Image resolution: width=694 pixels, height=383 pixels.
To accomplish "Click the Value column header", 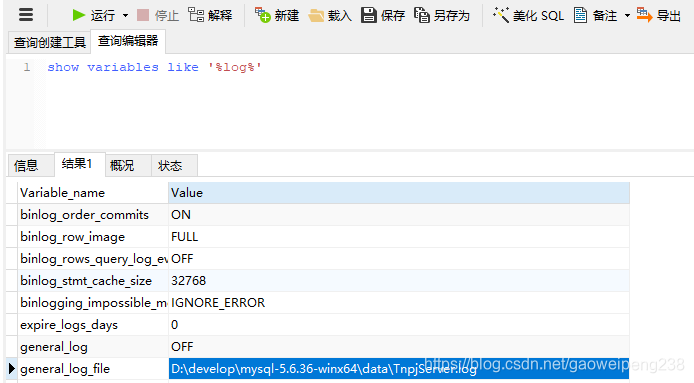I will 399,193.
